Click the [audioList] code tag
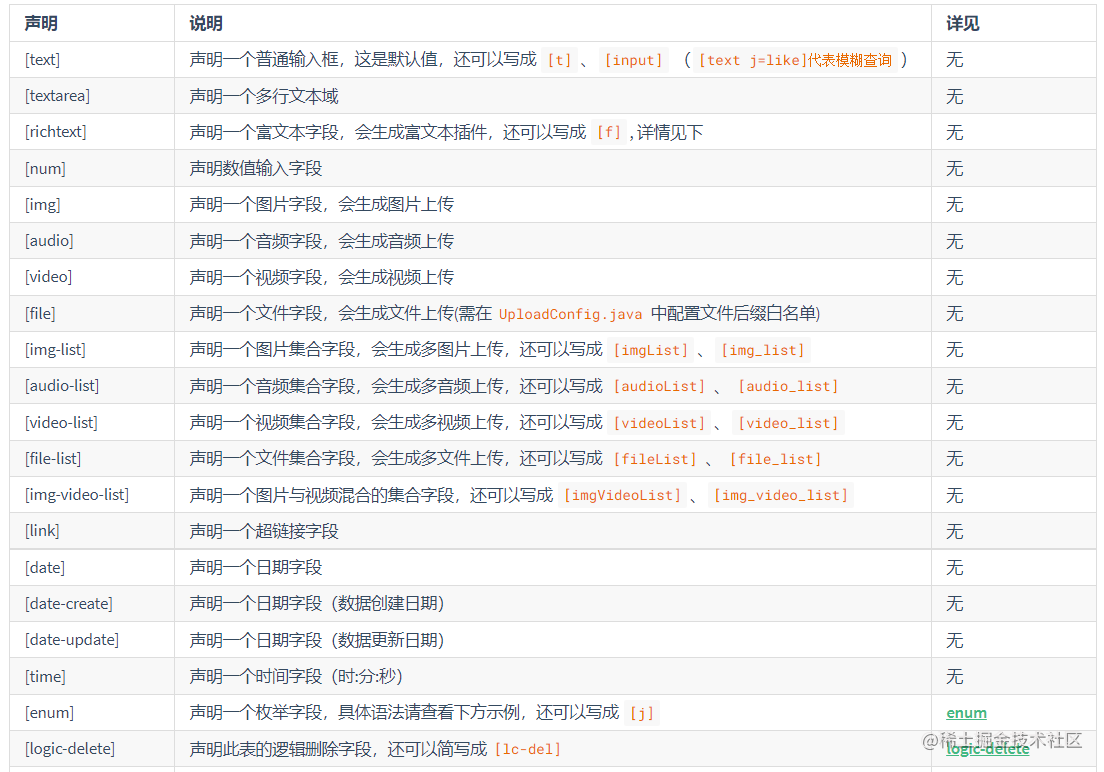The width and height of the screenshot is (1104, 772). click(659, 386)
